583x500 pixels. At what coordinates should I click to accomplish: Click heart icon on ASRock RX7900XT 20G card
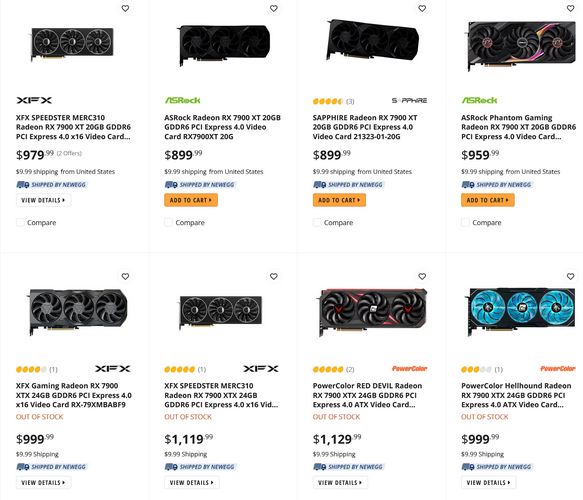274,8
